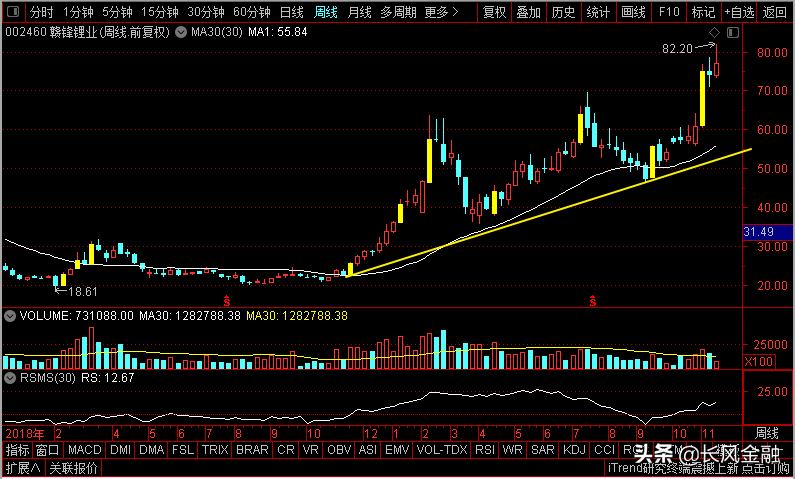This screenshot has height=479, width=795.
Task: Select the 30分钟 period
Action: coord(205,12)
